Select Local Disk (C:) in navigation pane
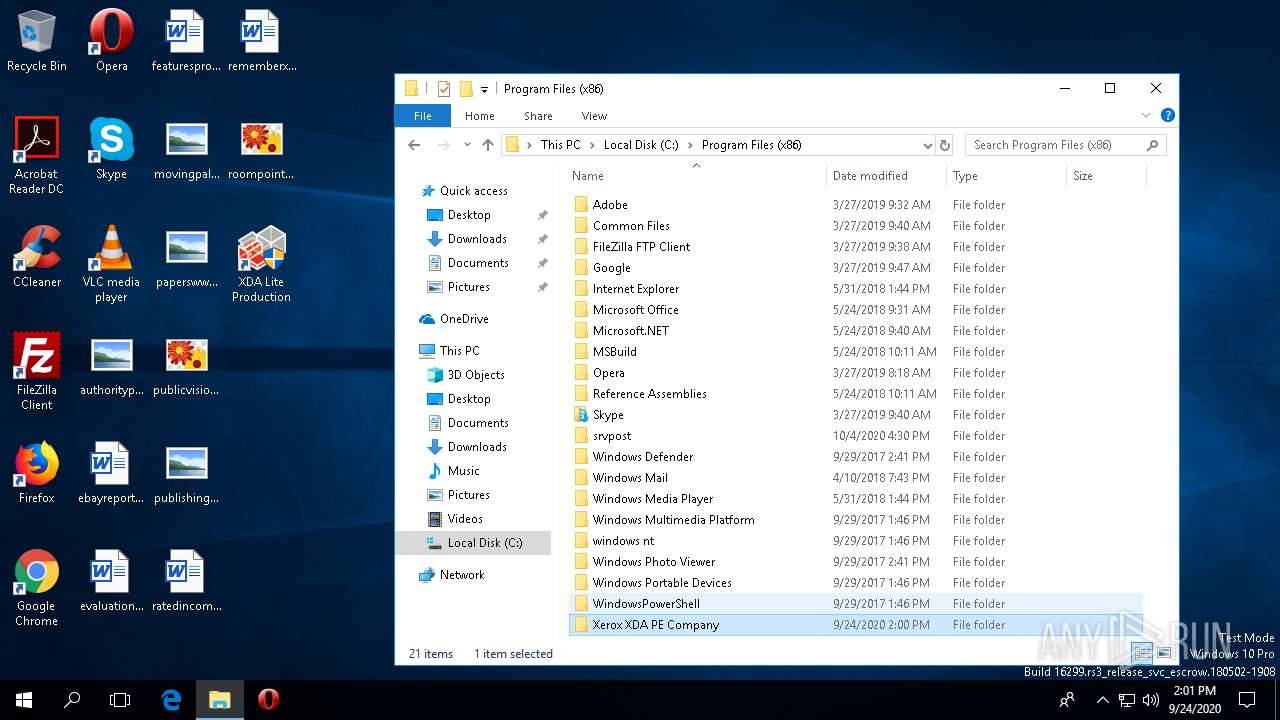1280x720 pixels. click(x=474, y=543)
